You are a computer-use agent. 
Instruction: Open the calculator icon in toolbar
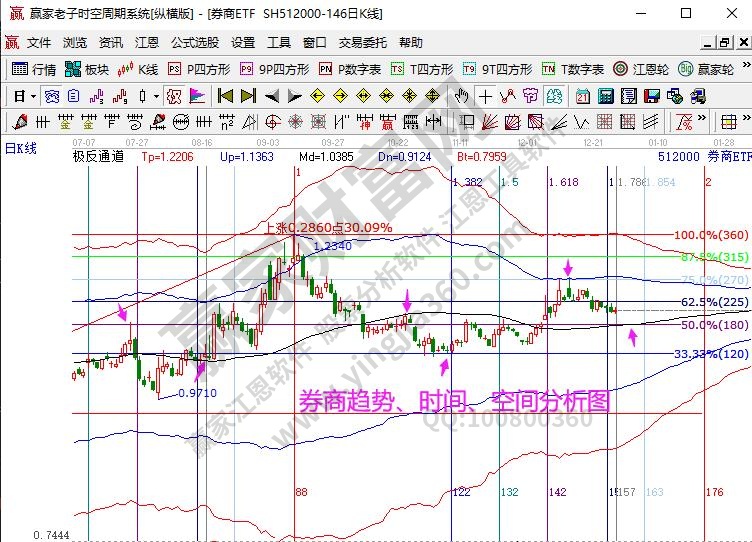click(606, 96)
